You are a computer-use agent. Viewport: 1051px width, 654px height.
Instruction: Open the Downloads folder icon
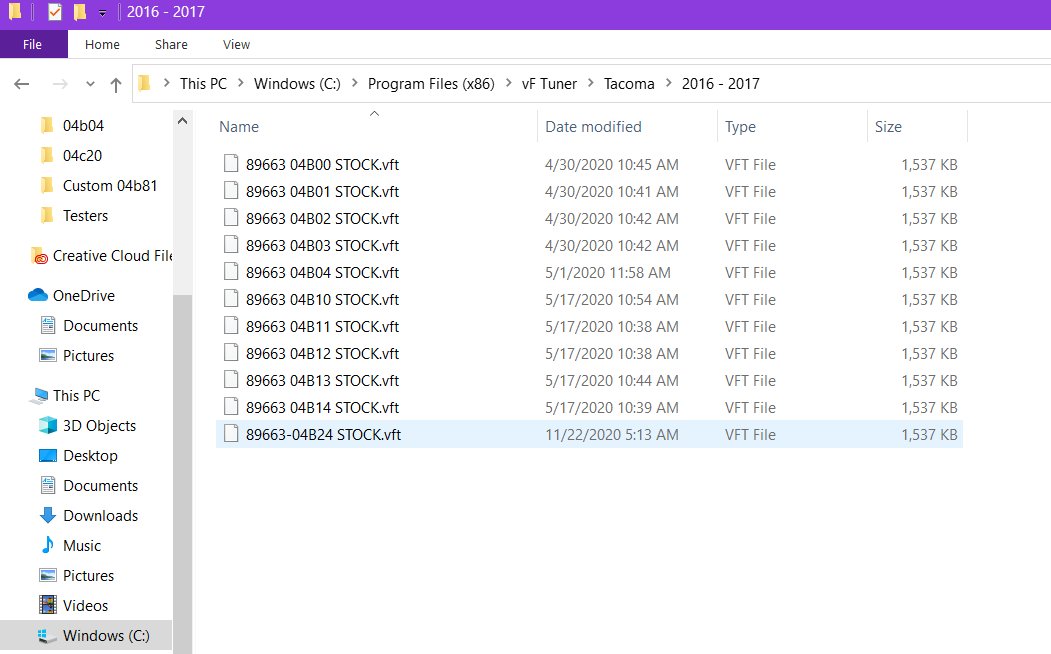tap(48, 515)
